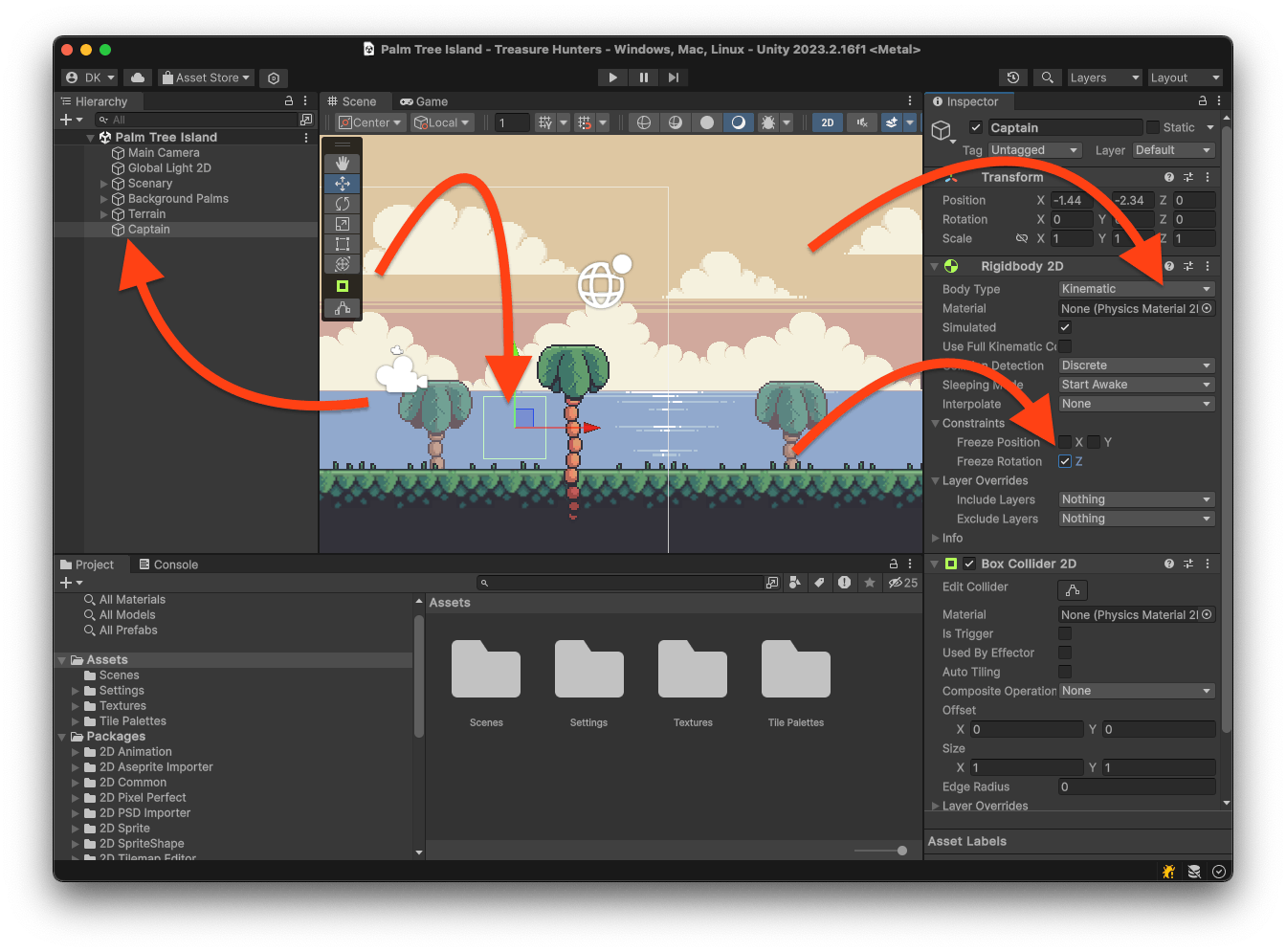1286x952 pixels.
Task: Click the Step button next to Pause
Action: 674,77
